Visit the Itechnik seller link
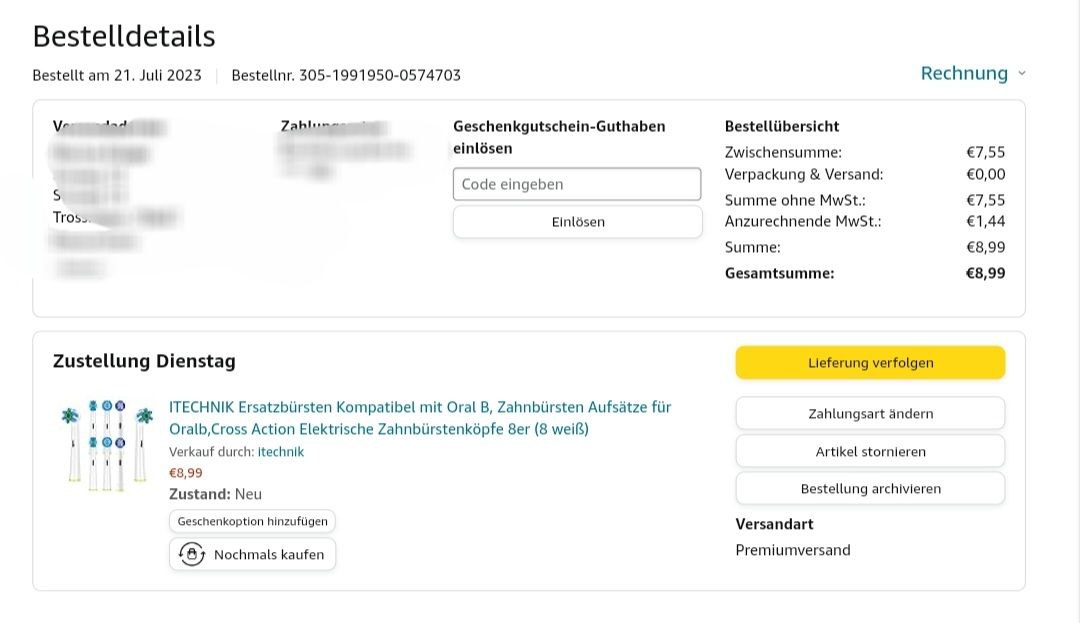The image size is (1080, 623). pos(281,452)
